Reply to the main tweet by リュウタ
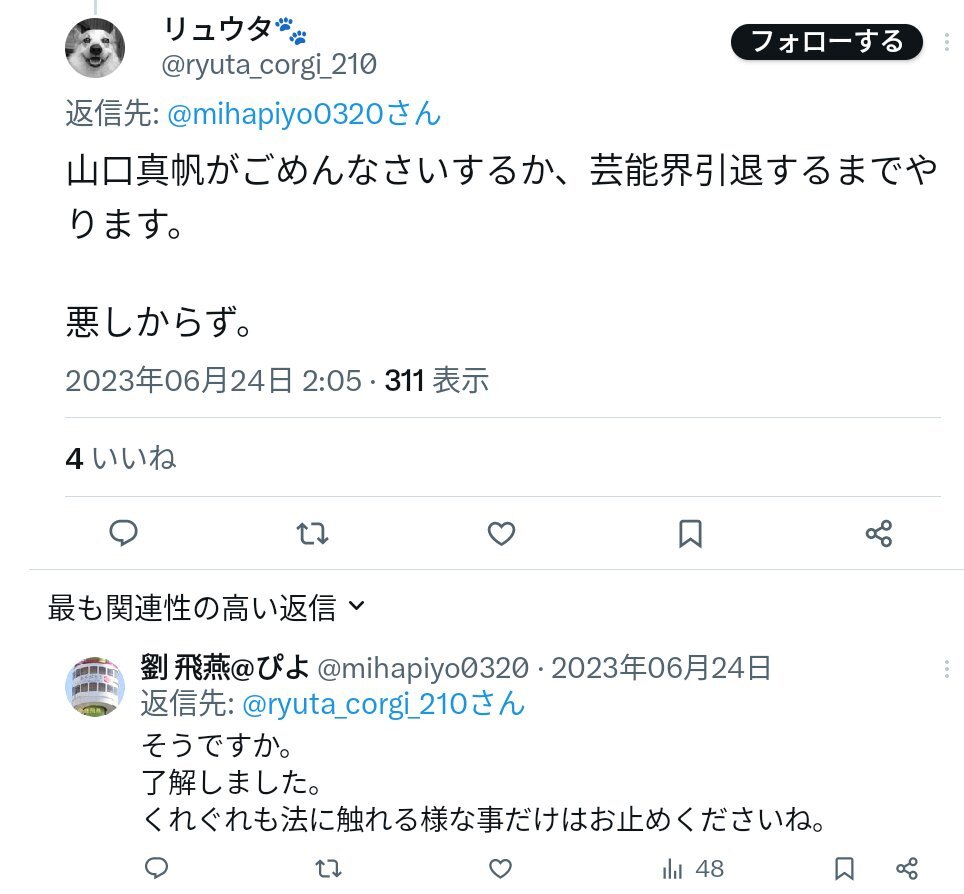Viewport: 964px width, 894px height. click(123, 533)
